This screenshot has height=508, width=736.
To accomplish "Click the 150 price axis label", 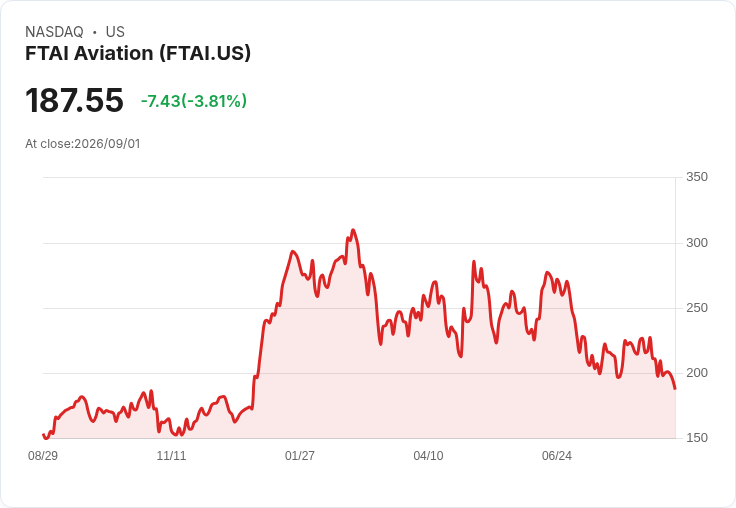I will [x=697, y=438].
